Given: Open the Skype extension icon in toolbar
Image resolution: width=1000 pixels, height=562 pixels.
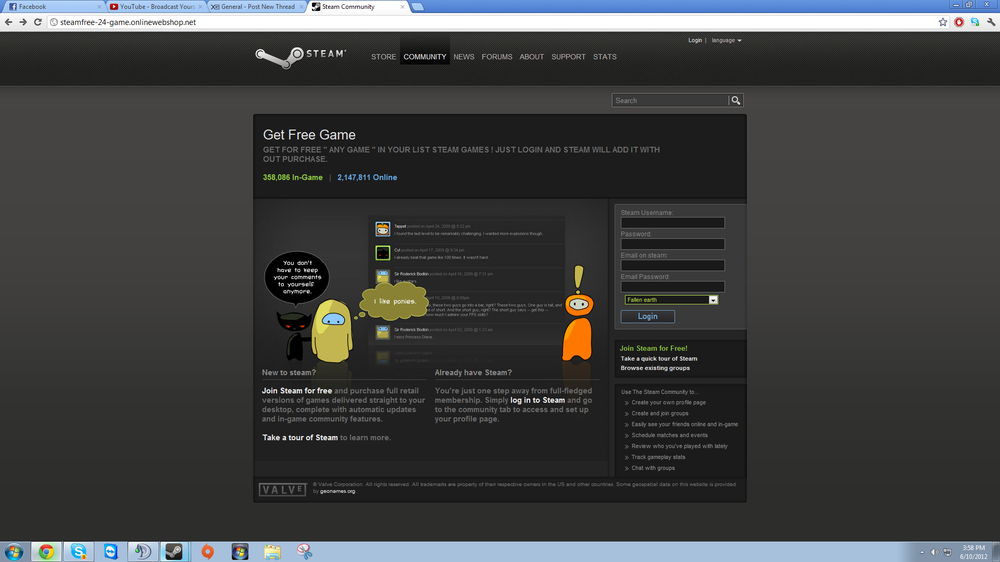Looking at the screenshot, I should point(974,22).
